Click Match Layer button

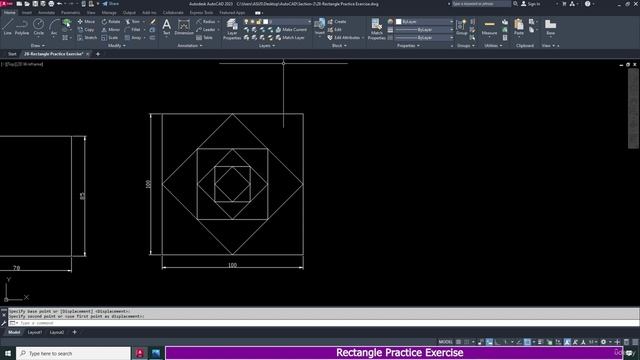[290, 38]
